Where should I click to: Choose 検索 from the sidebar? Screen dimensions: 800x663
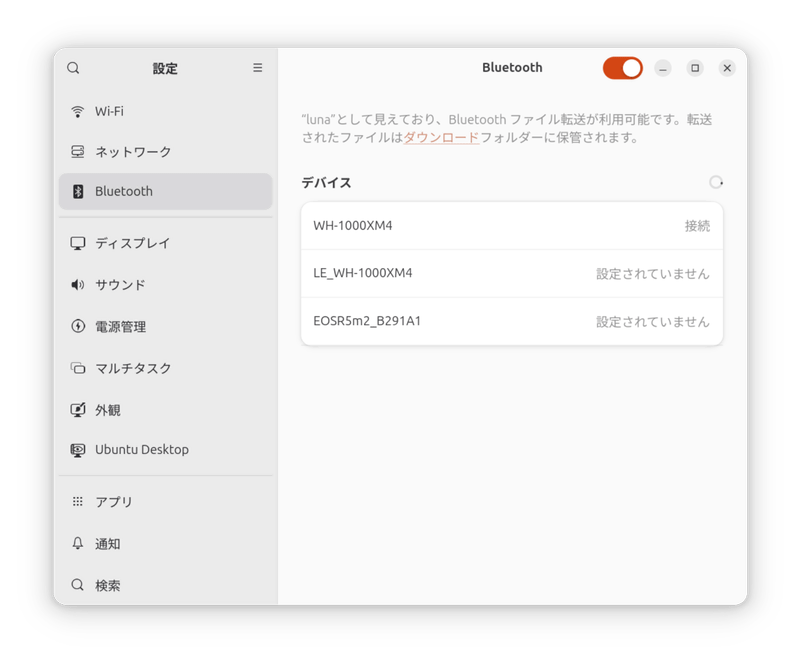point(120,584)
